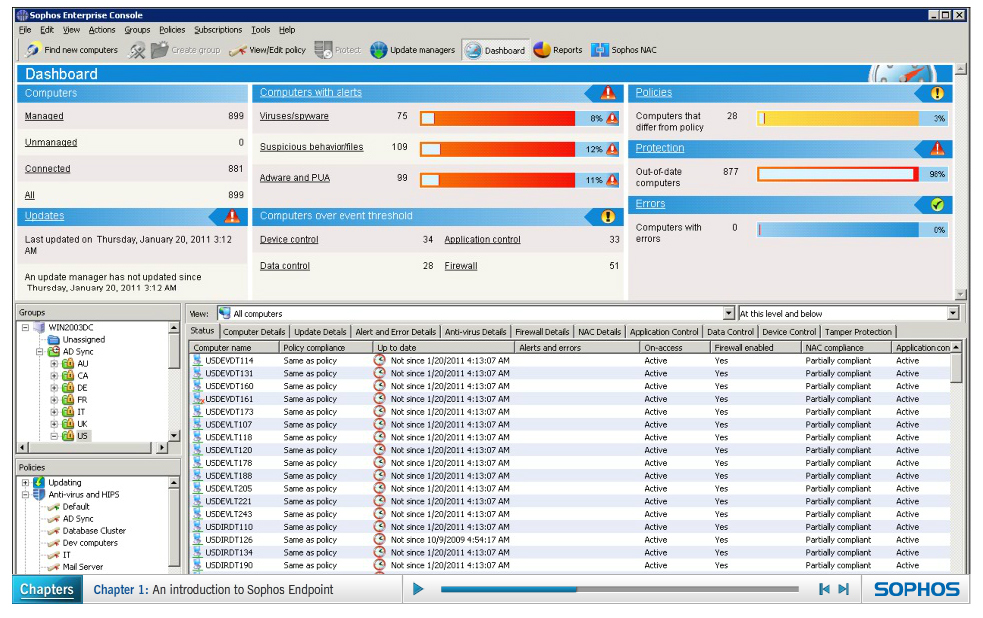Click Computers that differ from policy bar

click(838, 118)
